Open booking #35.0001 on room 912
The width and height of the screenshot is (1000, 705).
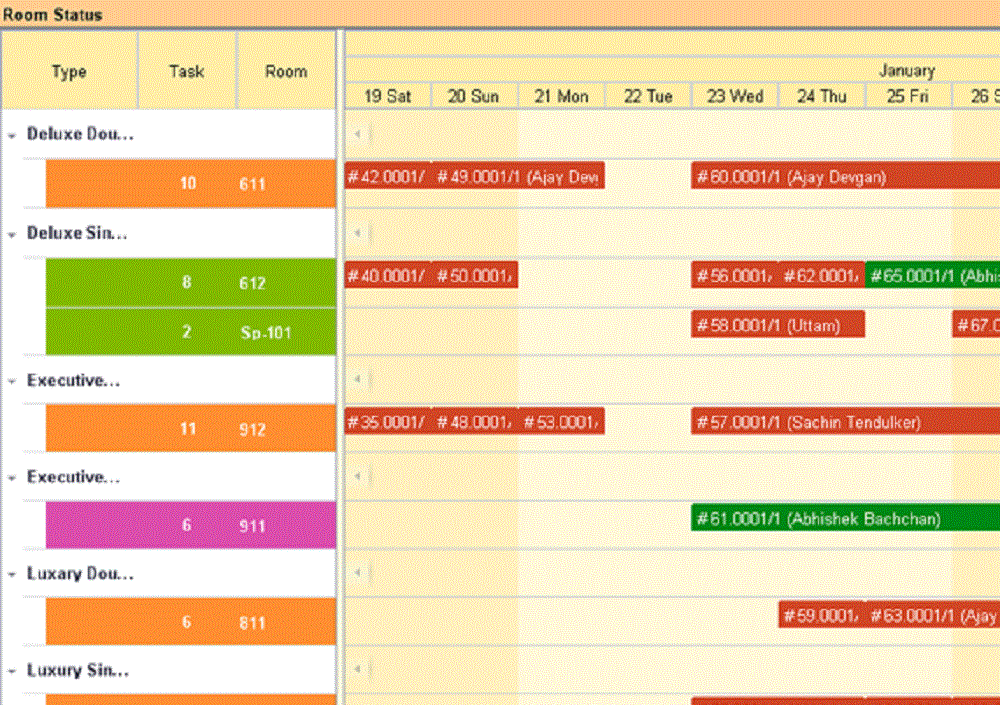click(388, 422)
